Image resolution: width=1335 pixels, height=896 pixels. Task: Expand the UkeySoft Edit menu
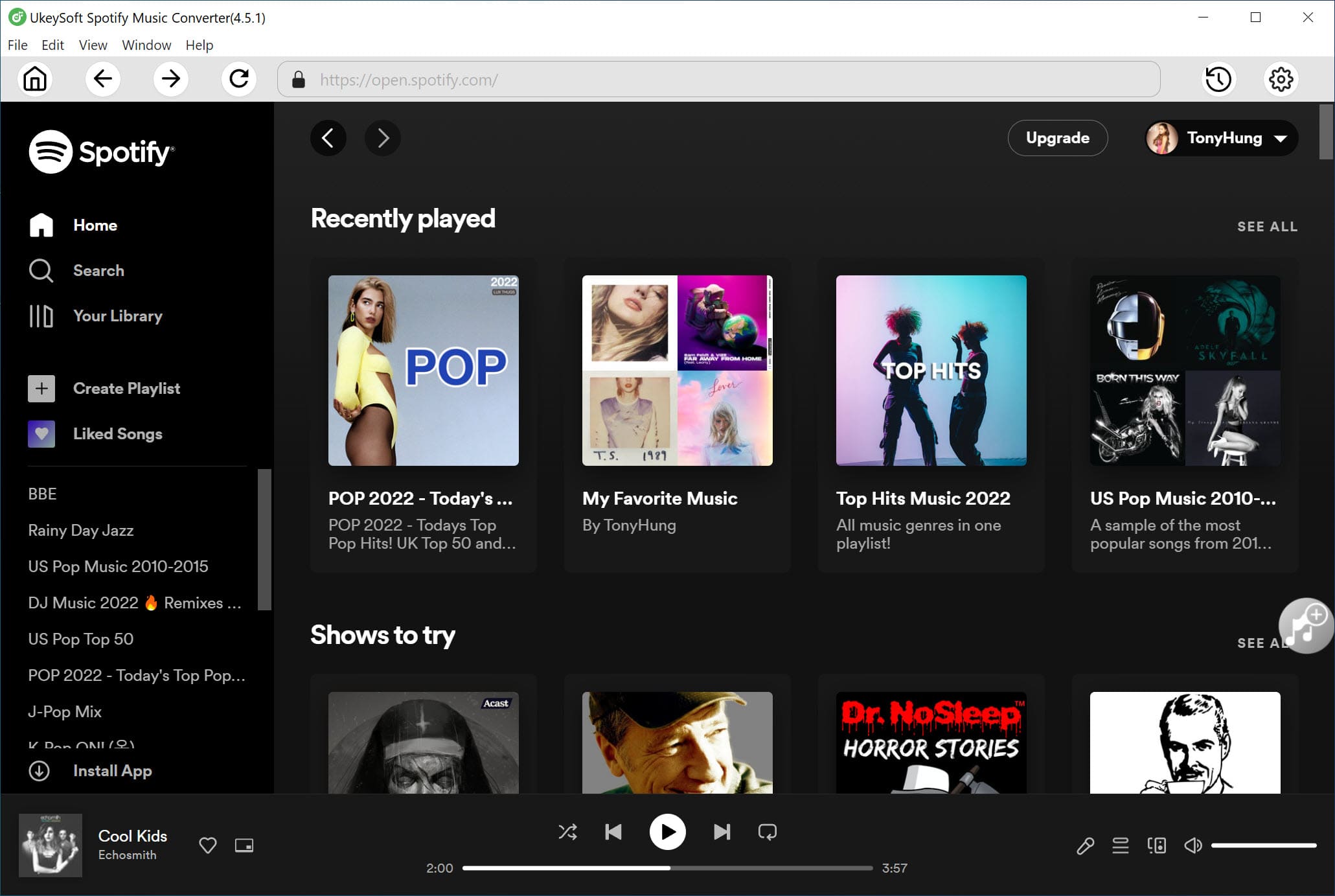click(x=52, y=45)
